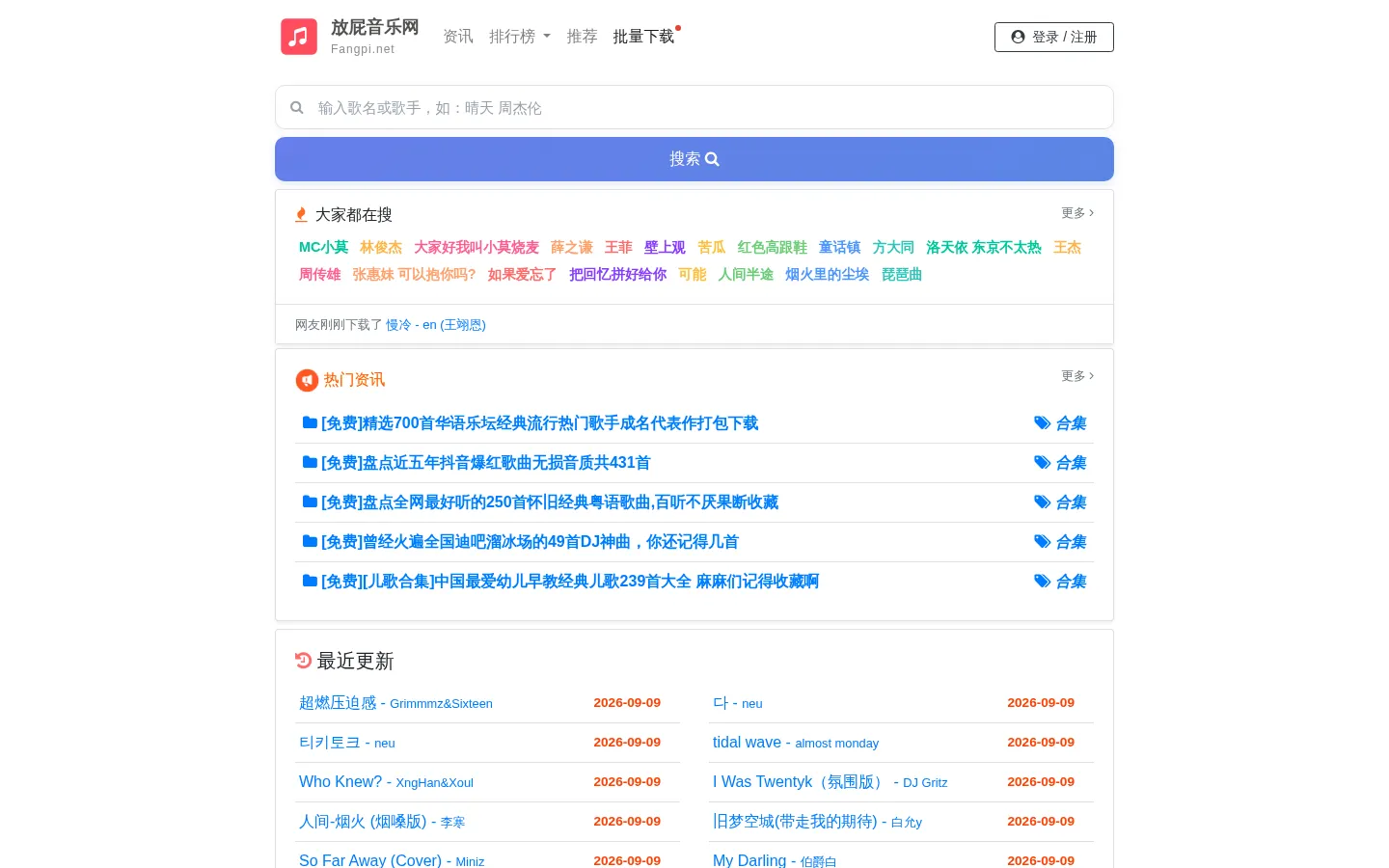
Task: Open the trending tag 洛天依 东京不太热
Action: [x=984, y=248]
